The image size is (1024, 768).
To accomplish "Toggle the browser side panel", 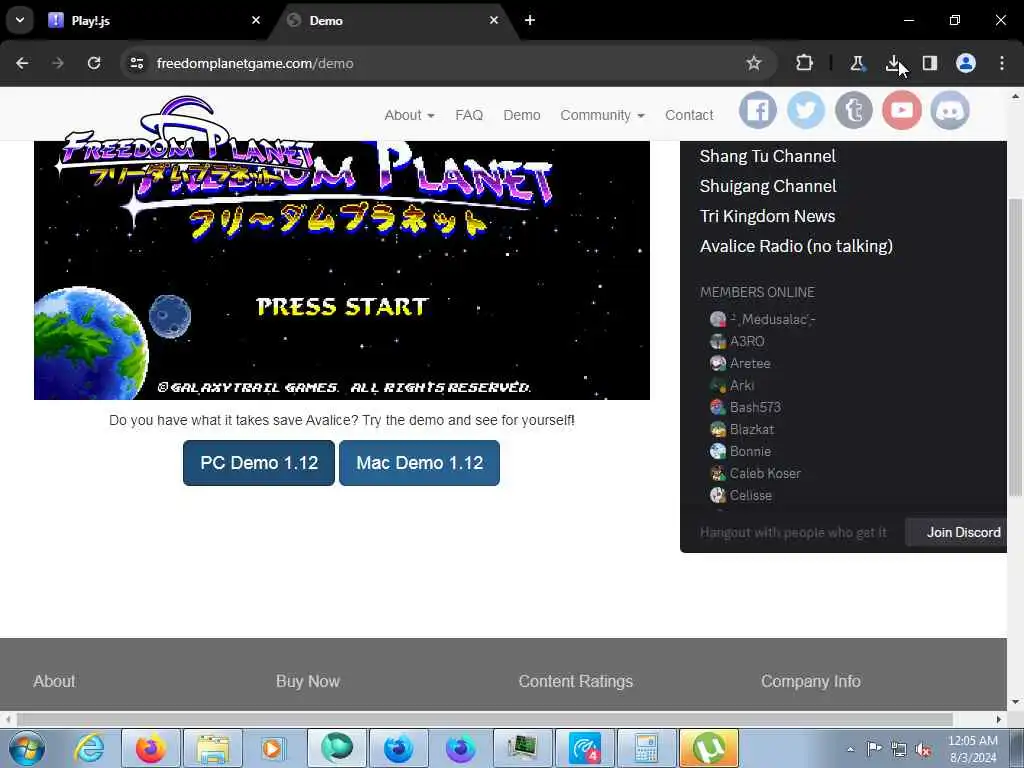I will [930, 63].
